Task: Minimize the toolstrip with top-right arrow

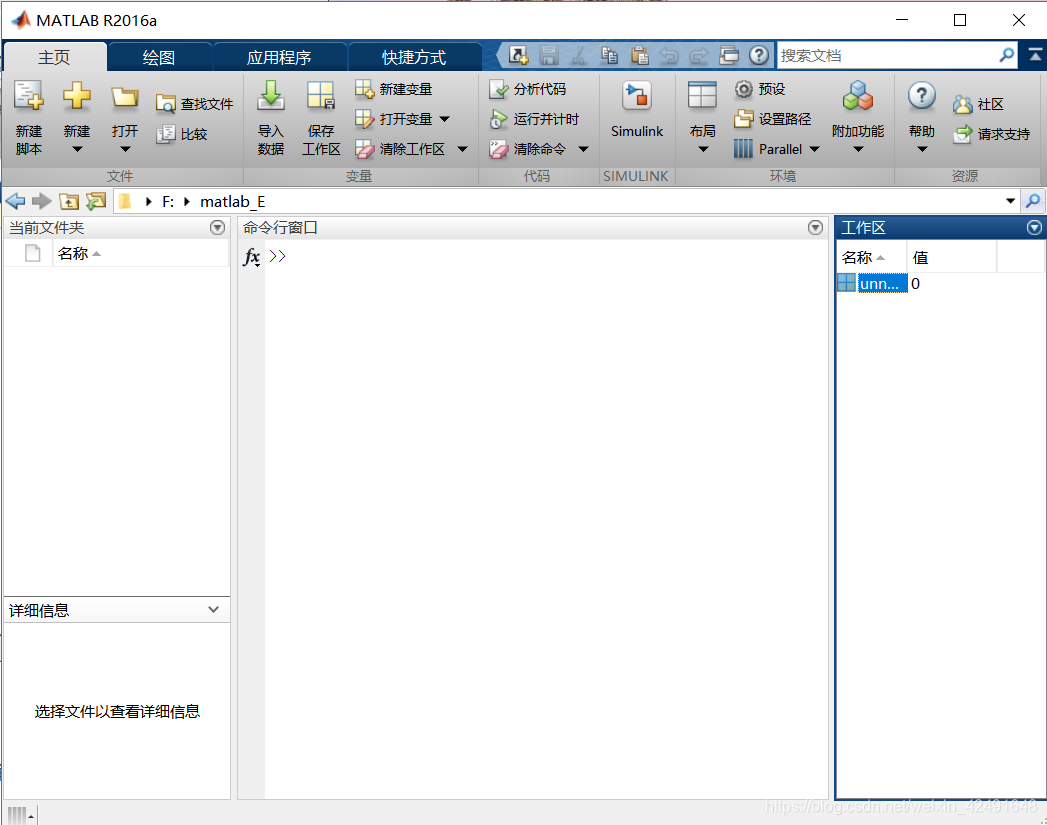Action: (1035, 55)
